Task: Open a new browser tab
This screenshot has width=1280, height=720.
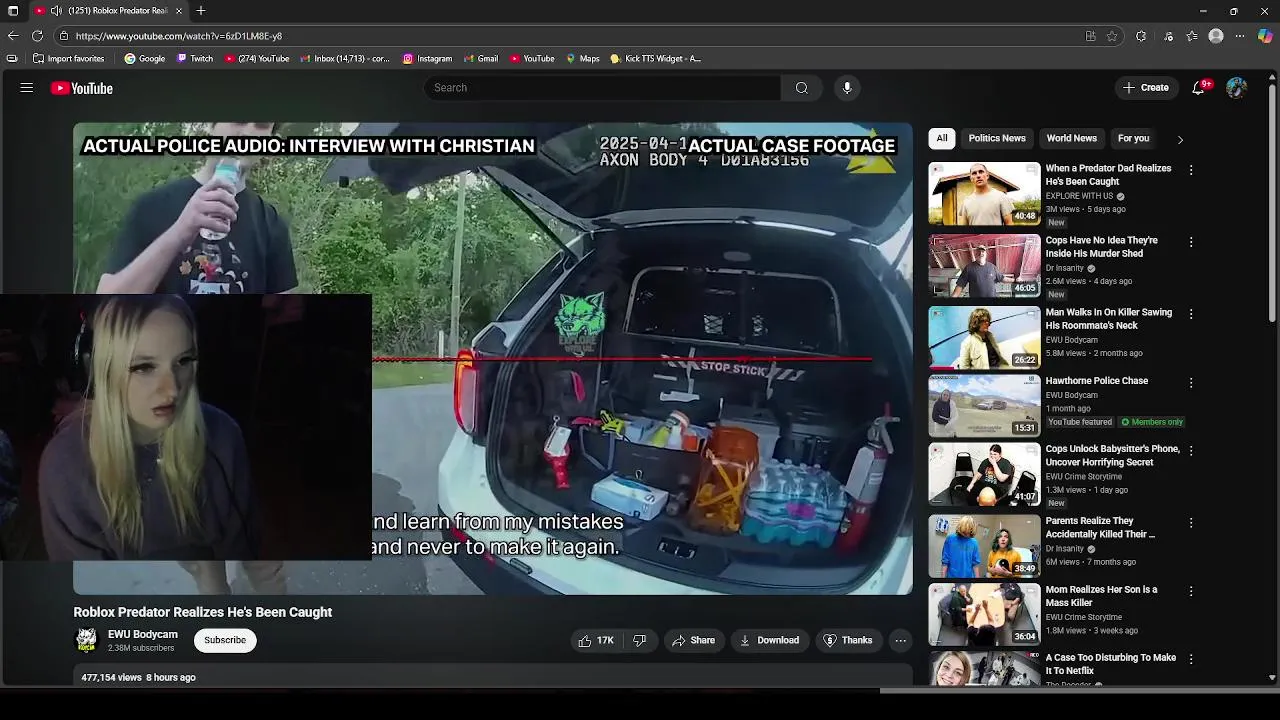Action: (201, 11)
